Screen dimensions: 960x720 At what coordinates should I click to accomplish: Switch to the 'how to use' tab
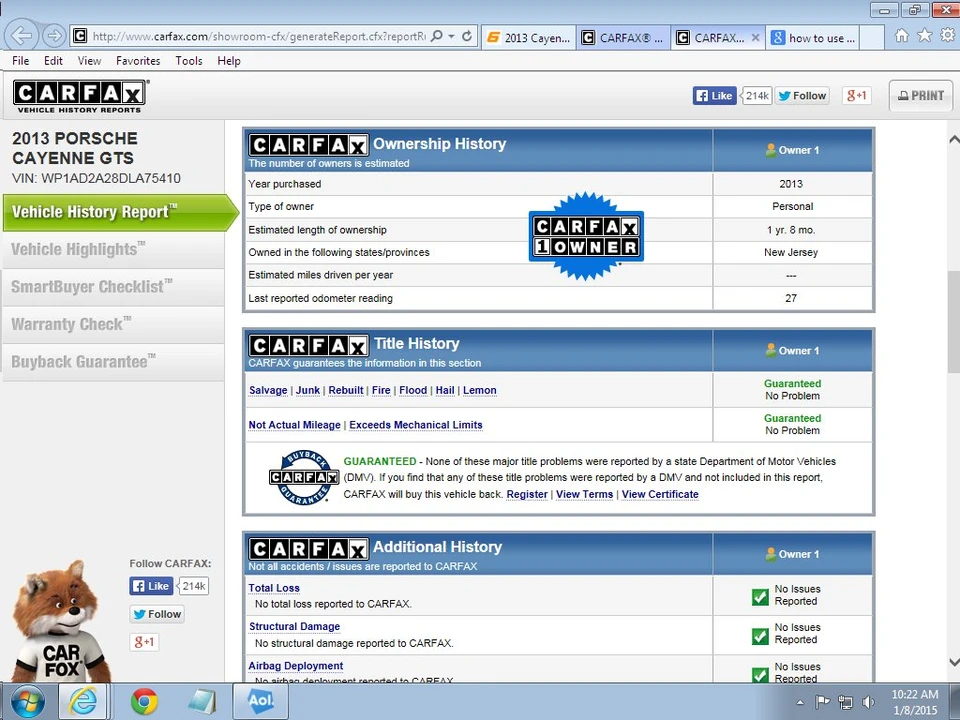click(814, 37)
